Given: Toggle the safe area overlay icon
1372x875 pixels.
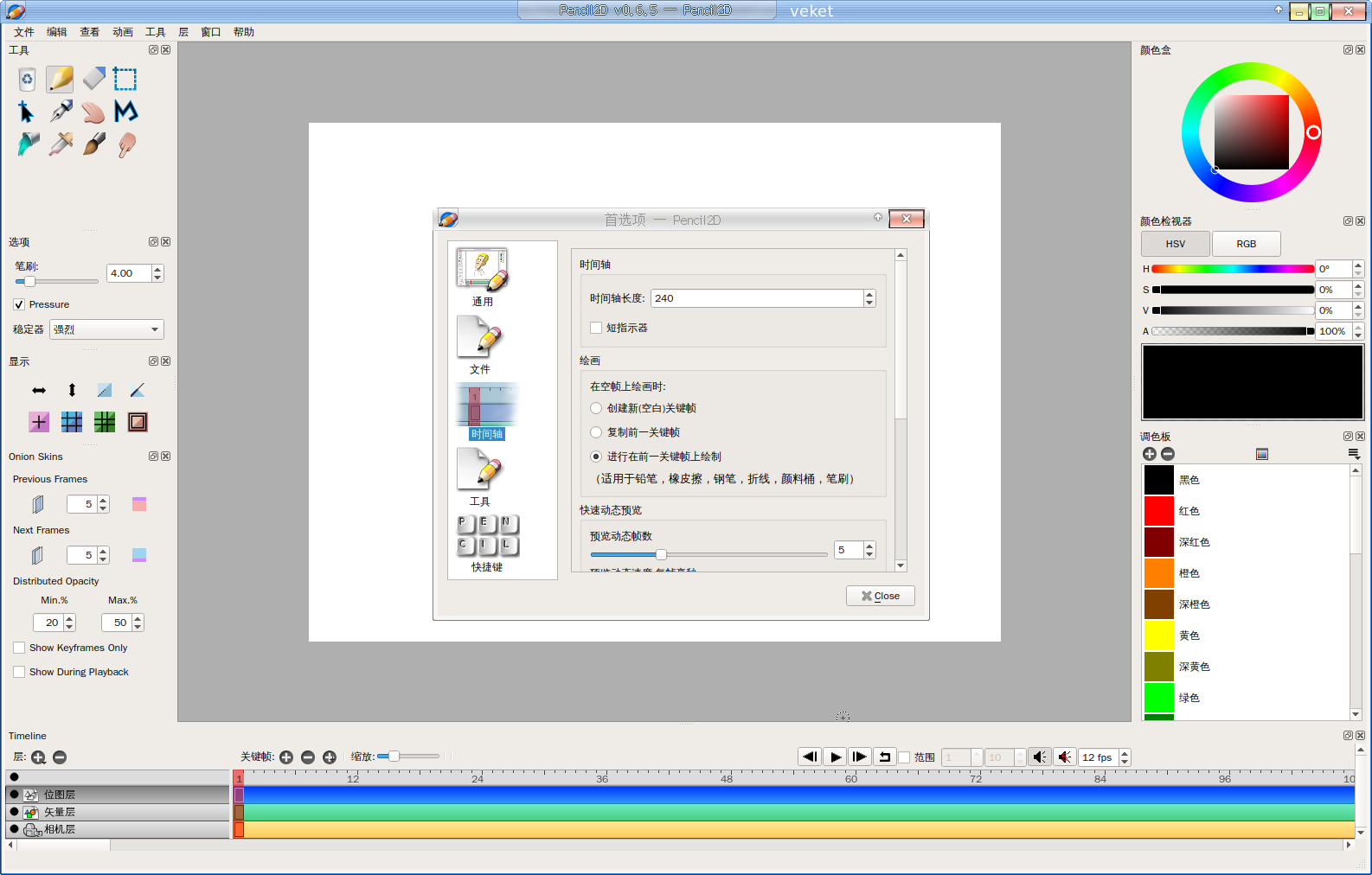Looking at the screenshot, I should (138, 422).
